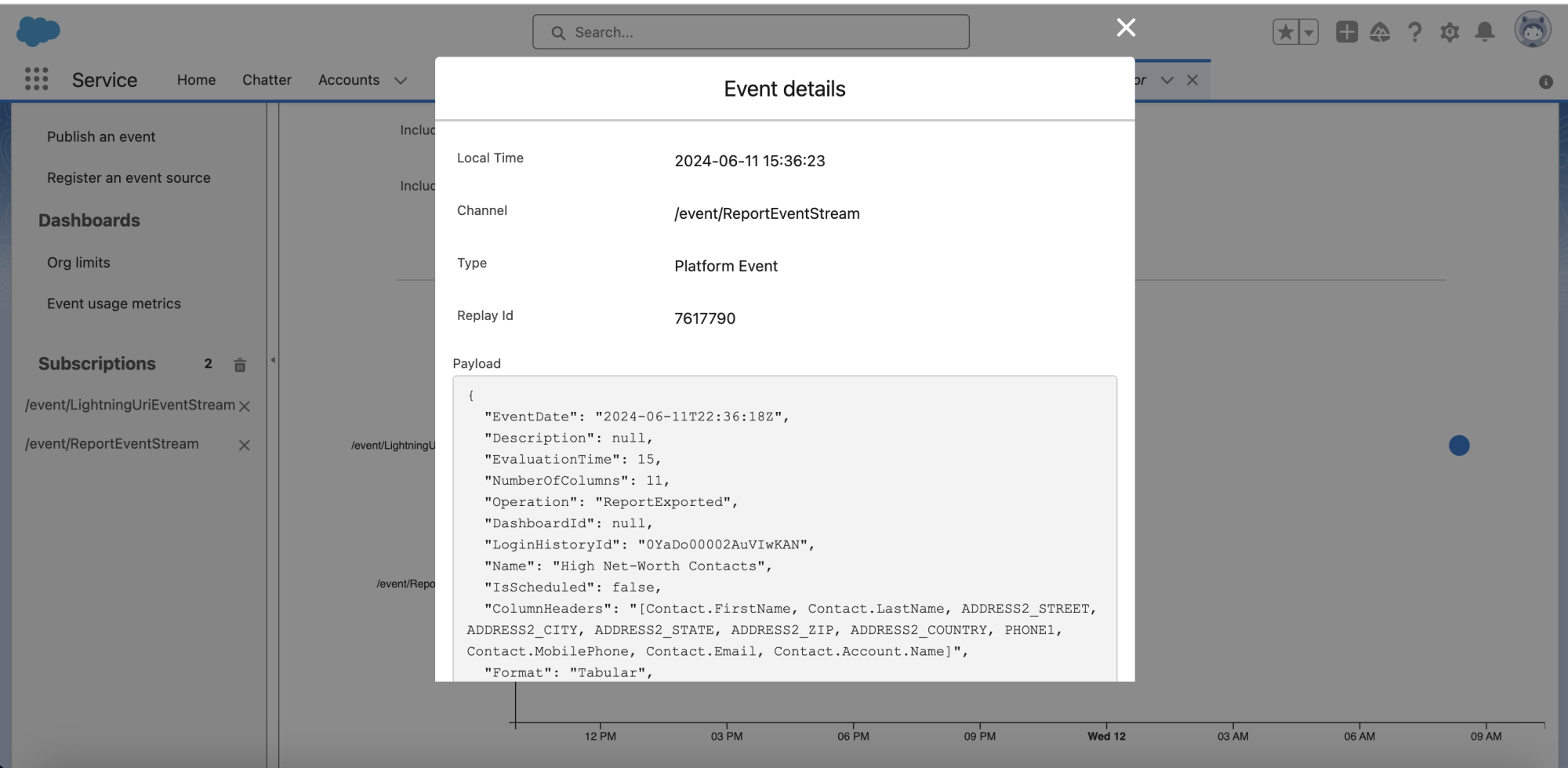Open Publish an event
The width and height of the screenshot is (1568, 768).
101,136
